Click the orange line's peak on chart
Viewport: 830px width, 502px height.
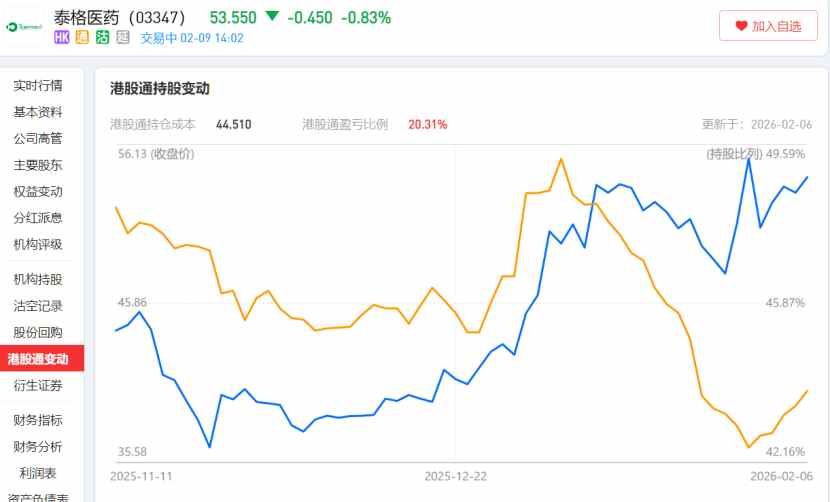(x=561, y=158)
